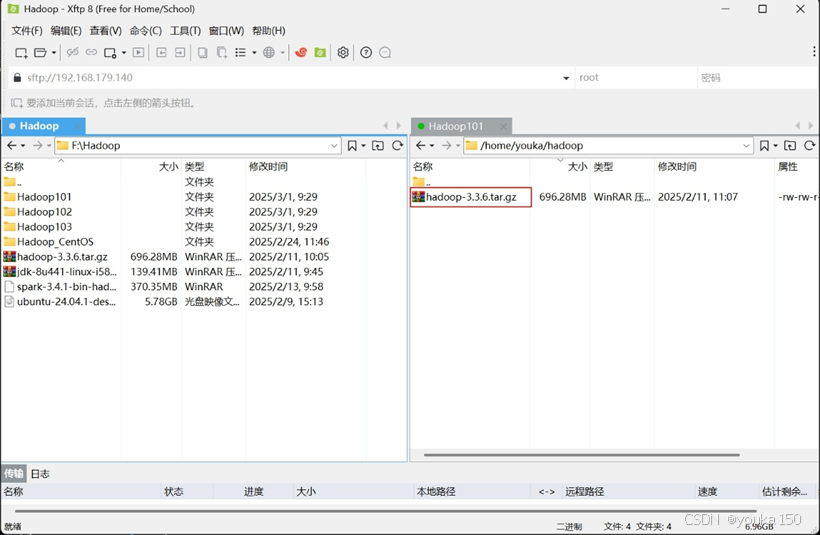This screenshot has height=535, width=820.
Task: Go back in remote /home/youka/hadoop pane
Action: (x=421, y=145)
